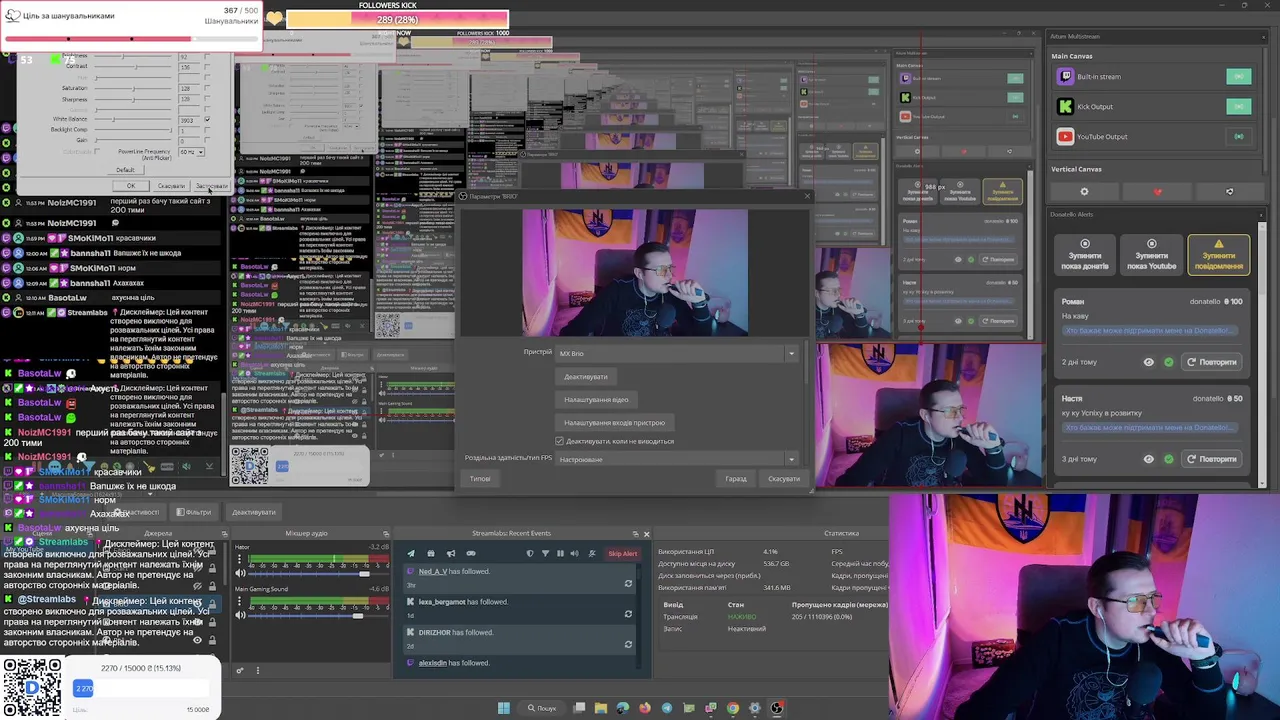Open Vertical Canvas settings gear
Image resolution: width=1280 pixels, height=720 pixels.
(1084, 192)
